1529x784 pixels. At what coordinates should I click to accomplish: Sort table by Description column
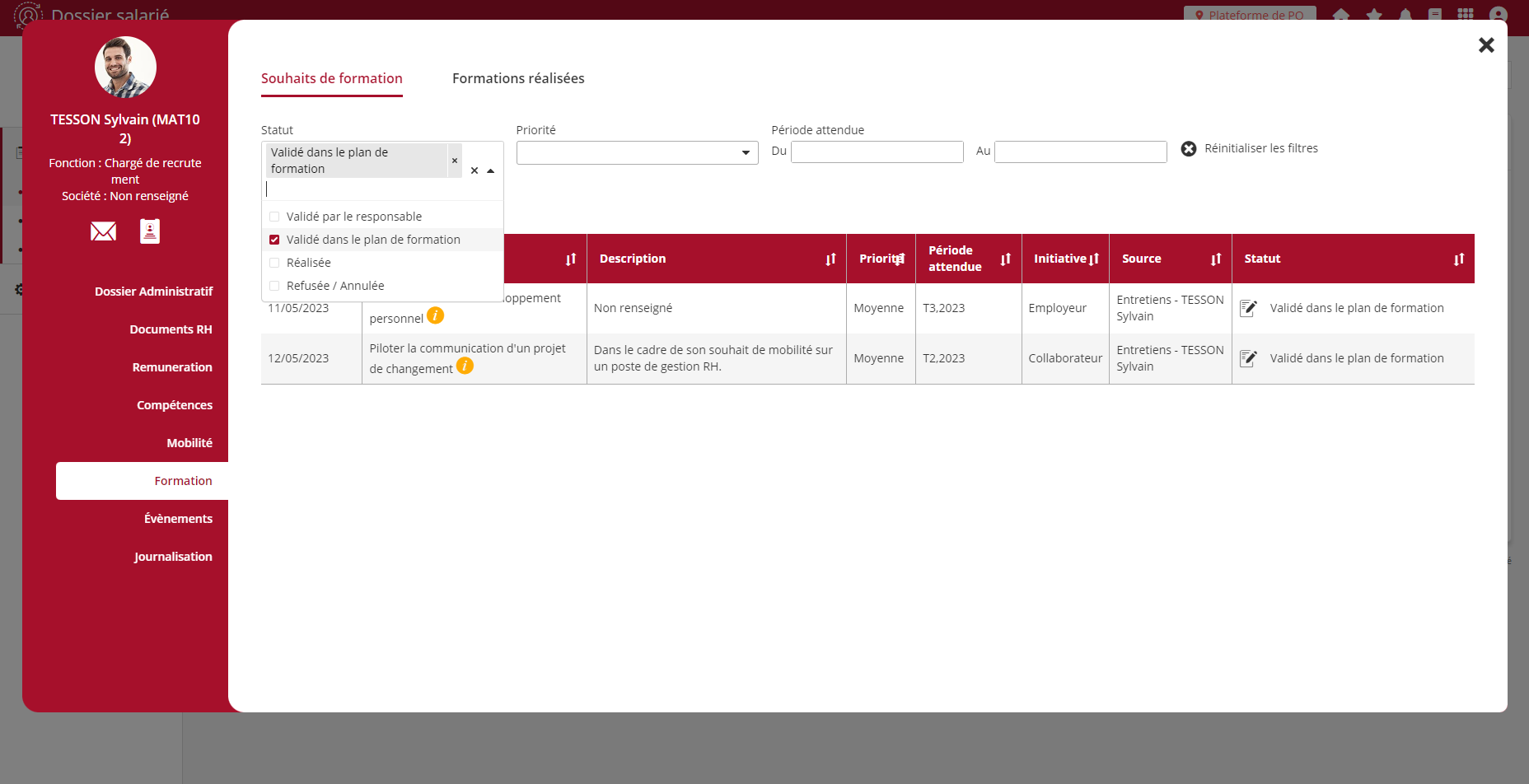830,259
